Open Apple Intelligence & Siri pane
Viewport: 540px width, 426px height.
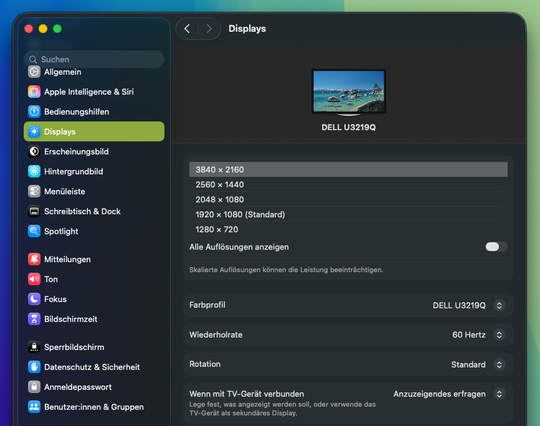[x=94, y=92]
